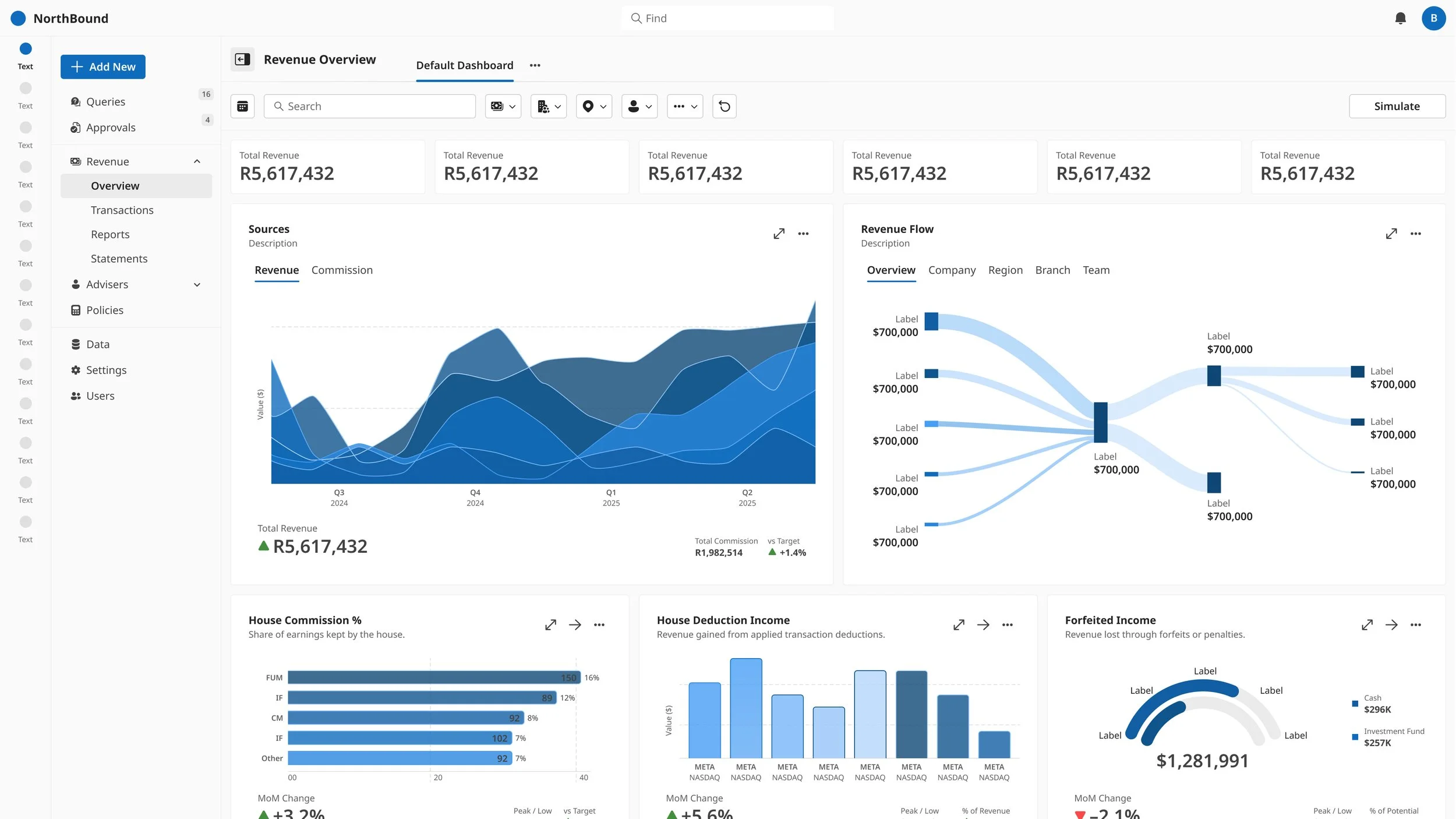Open Approvals in the sidebar
Screen dimensions: 1456x819
[x=137, y=128]
